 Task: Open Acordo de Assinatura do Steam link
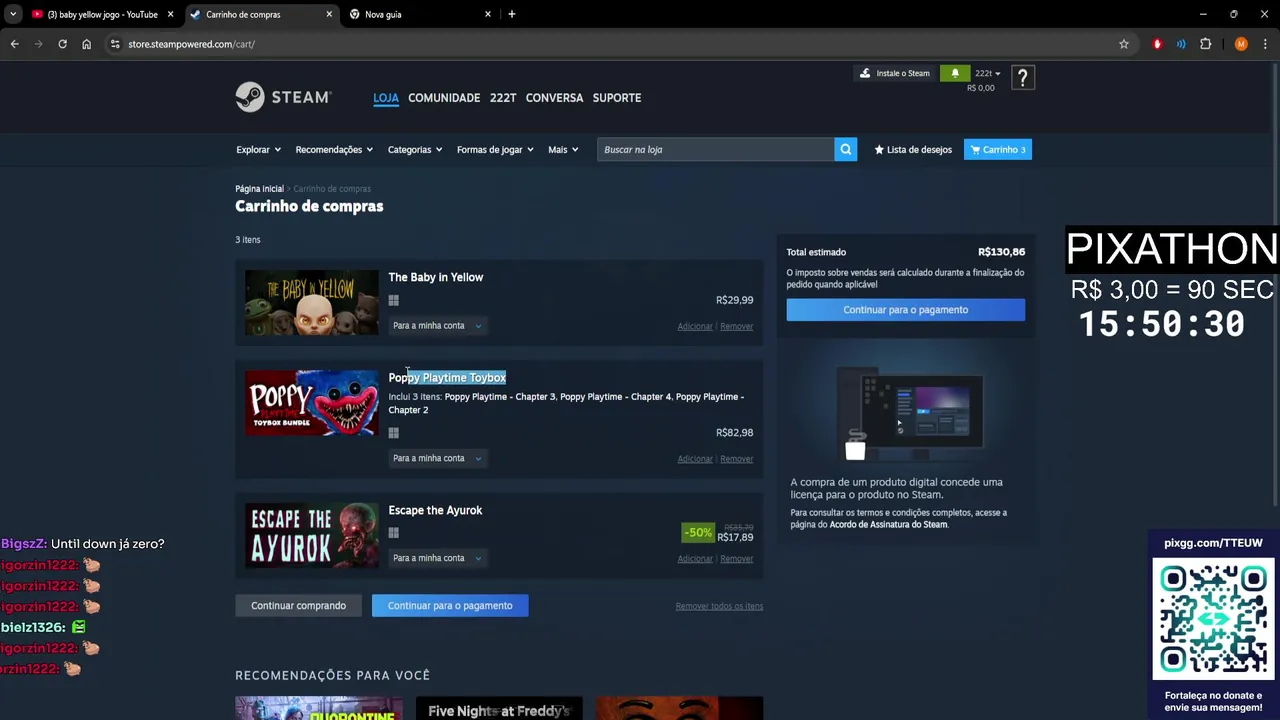[x=888, y=525]
